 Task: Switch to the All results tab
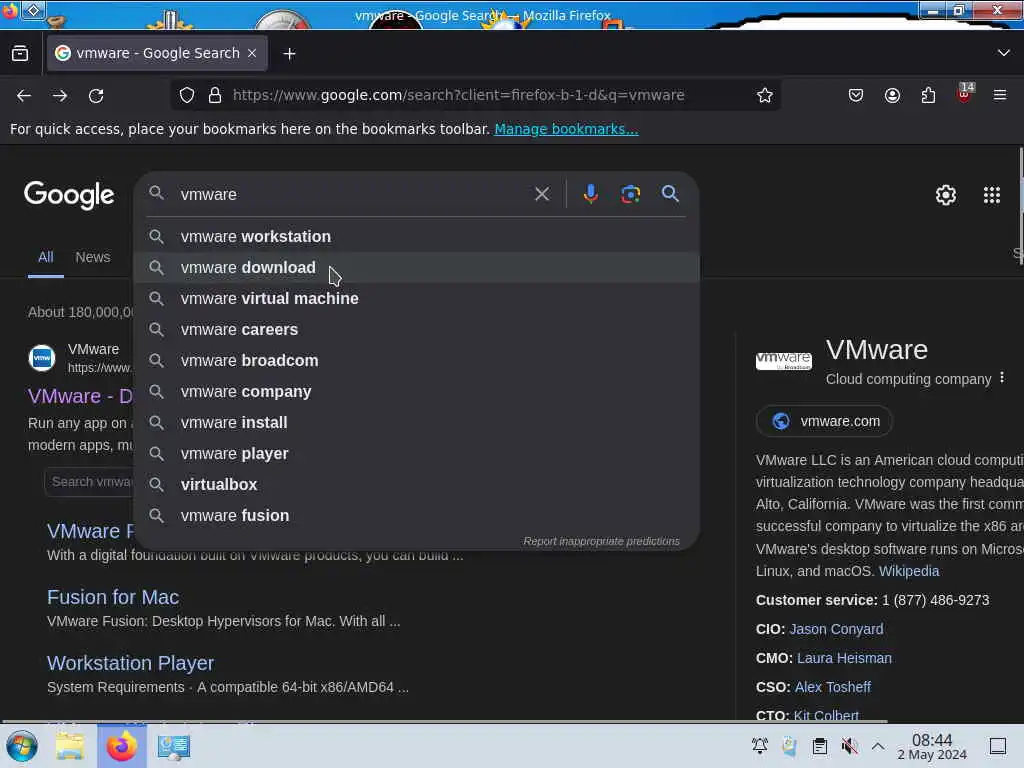(46, 257)
